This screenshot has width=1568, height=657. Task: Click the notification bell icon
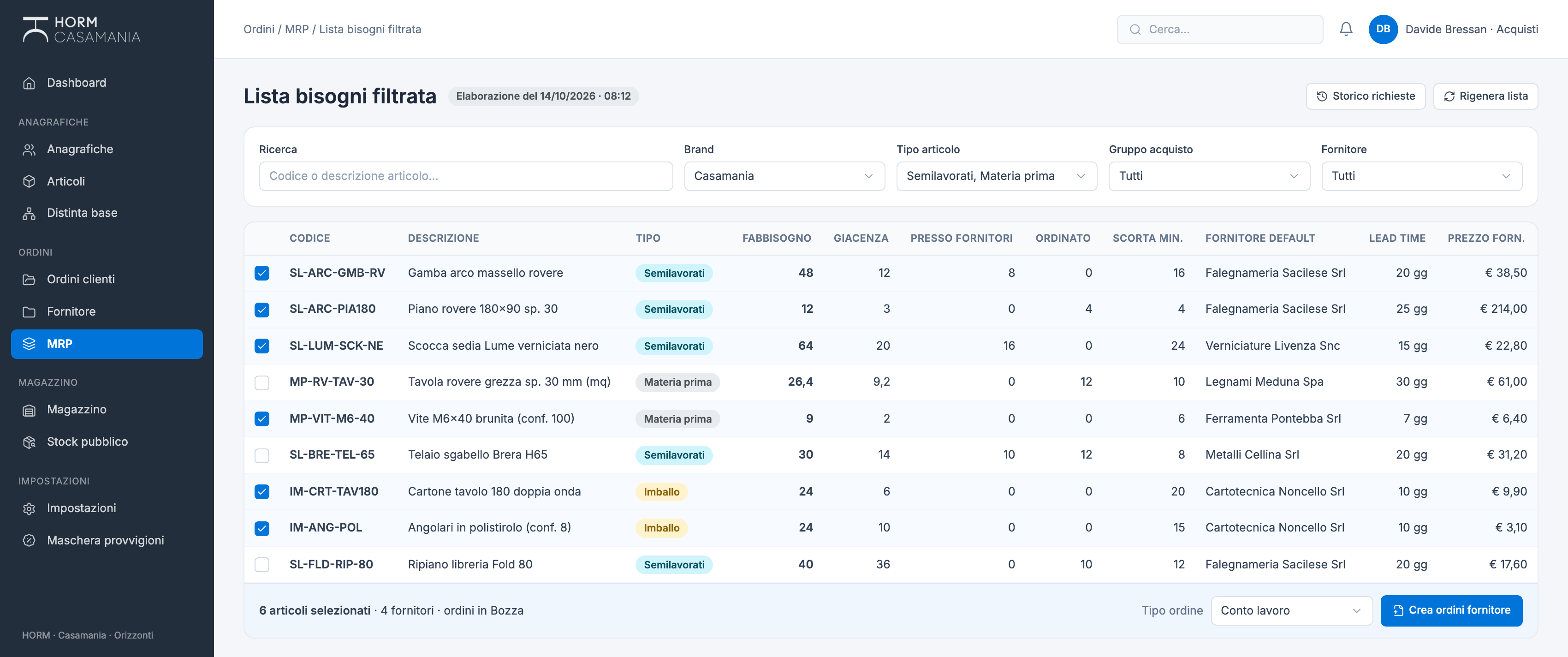click(x=1346, y=29)
